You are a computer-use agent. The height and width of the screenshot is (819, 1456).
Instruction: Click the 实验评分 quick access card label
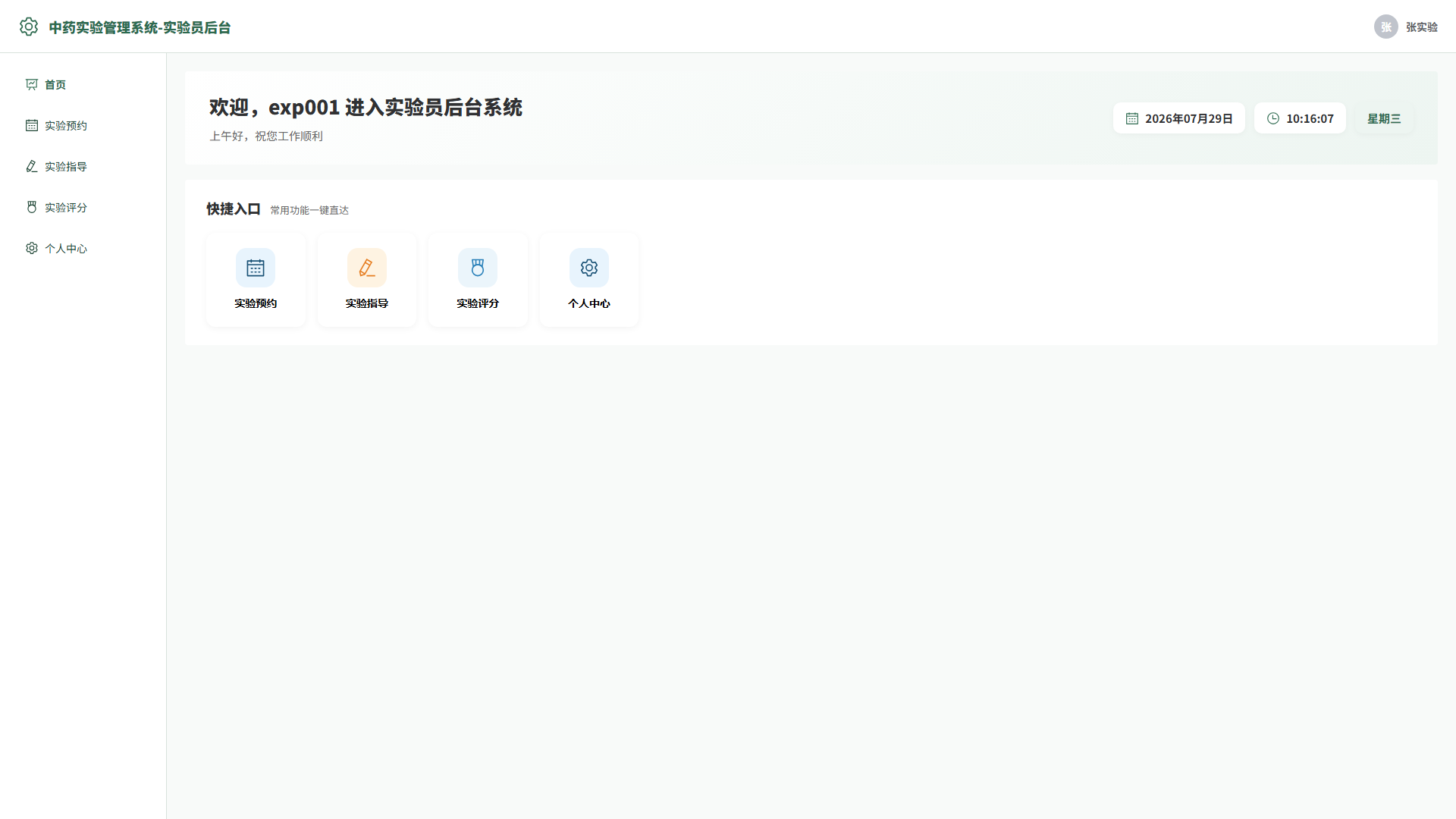click(x=478, y=303)
